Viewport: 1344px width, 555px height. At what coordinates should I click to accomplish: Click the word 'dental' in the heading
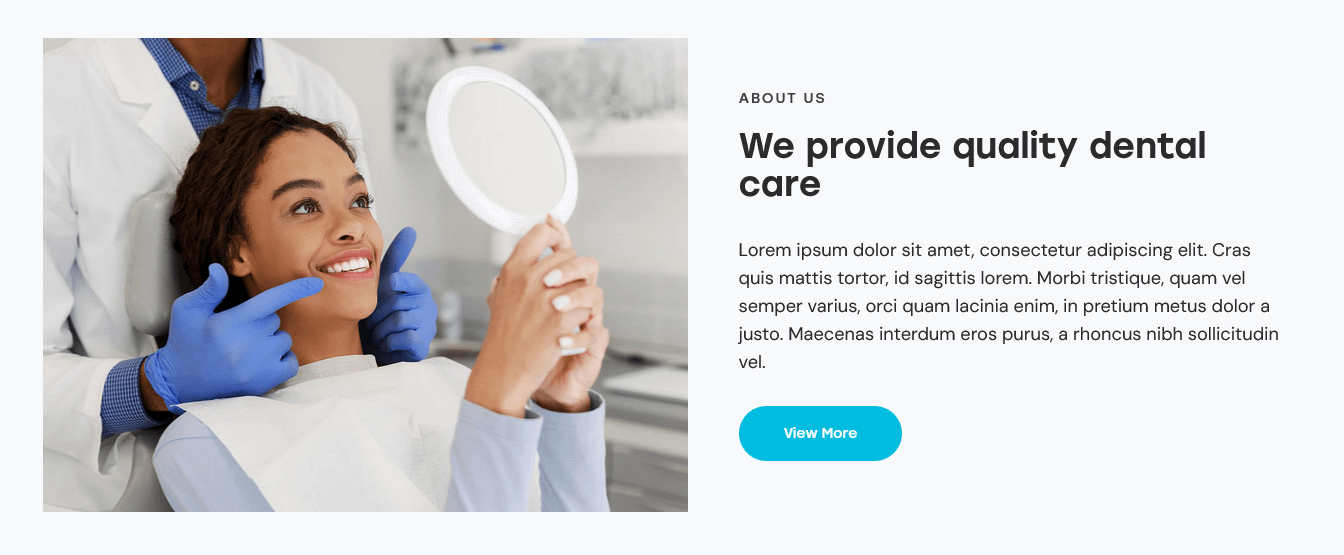point(1147,146)
